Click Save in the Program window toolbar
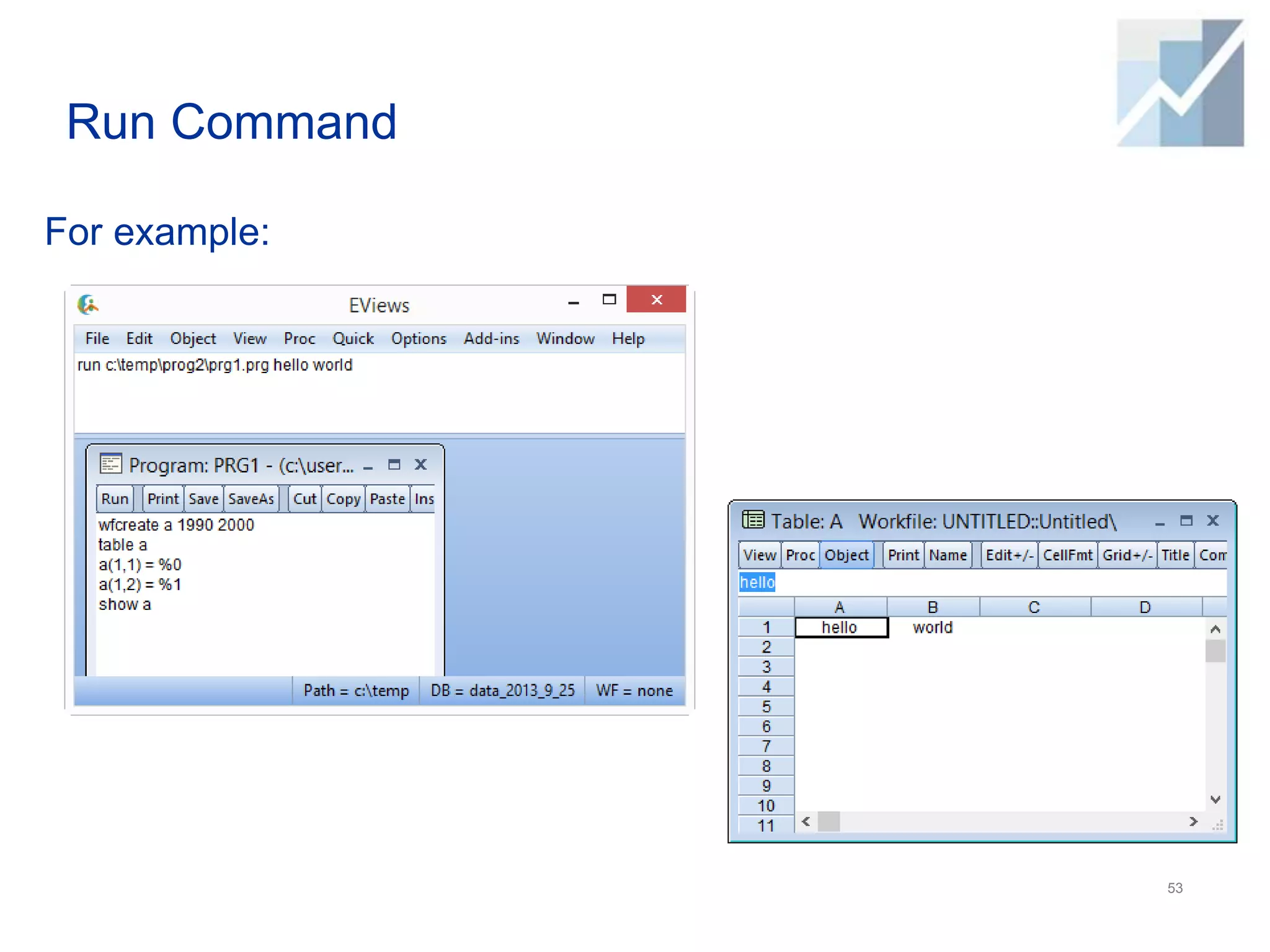This screenshot has width=1270, height=952. click(x=203, y=499)
